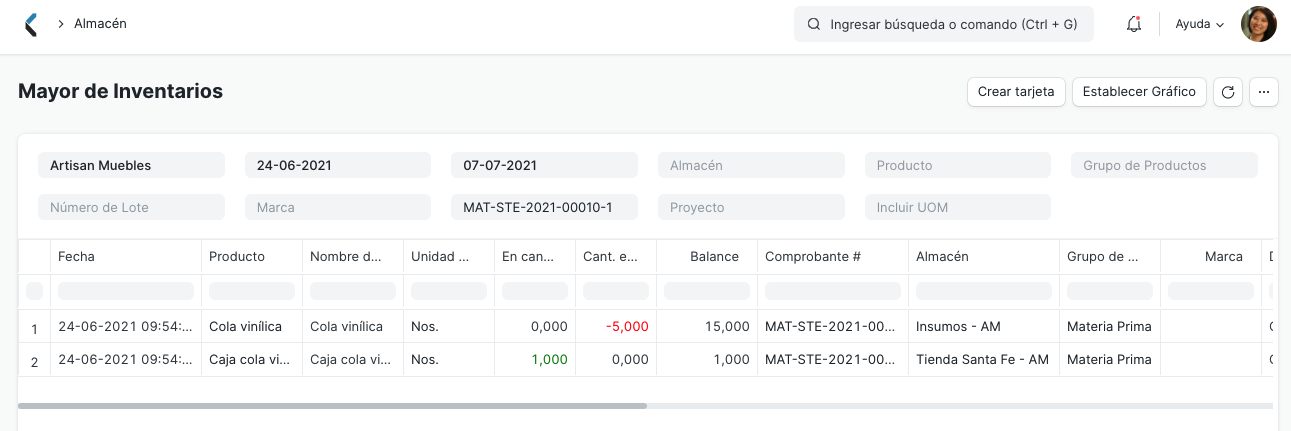Fill the Número de Lote filter
Screen dimensions: 1291x431
[x=131, y=207]
